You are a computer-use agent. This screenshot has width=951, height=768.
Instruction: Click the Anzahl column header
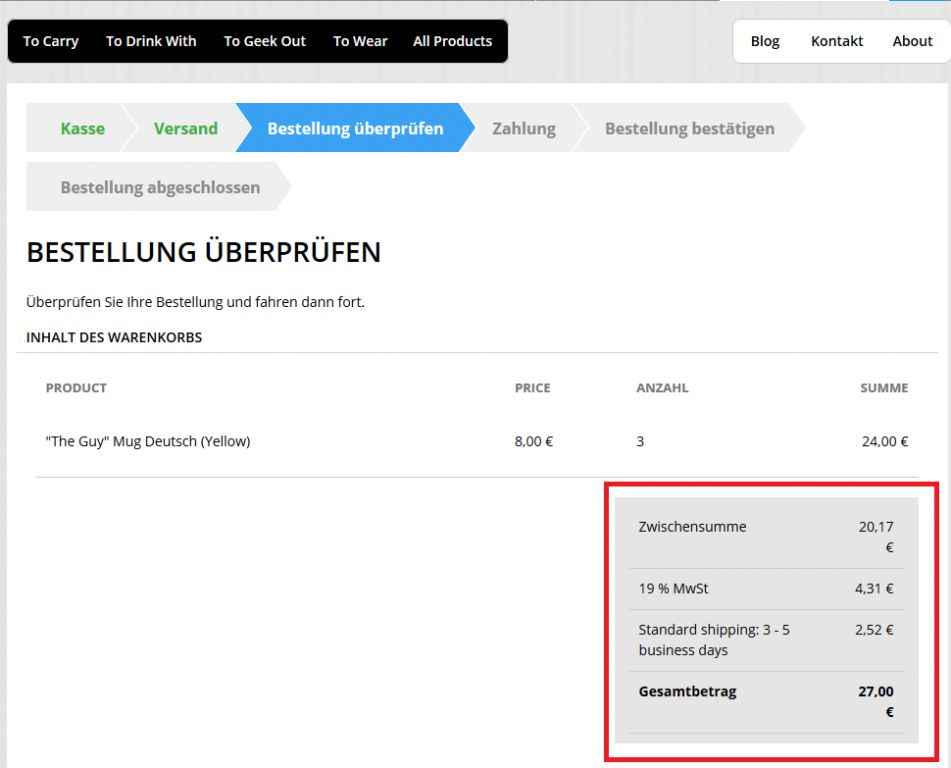662,388
